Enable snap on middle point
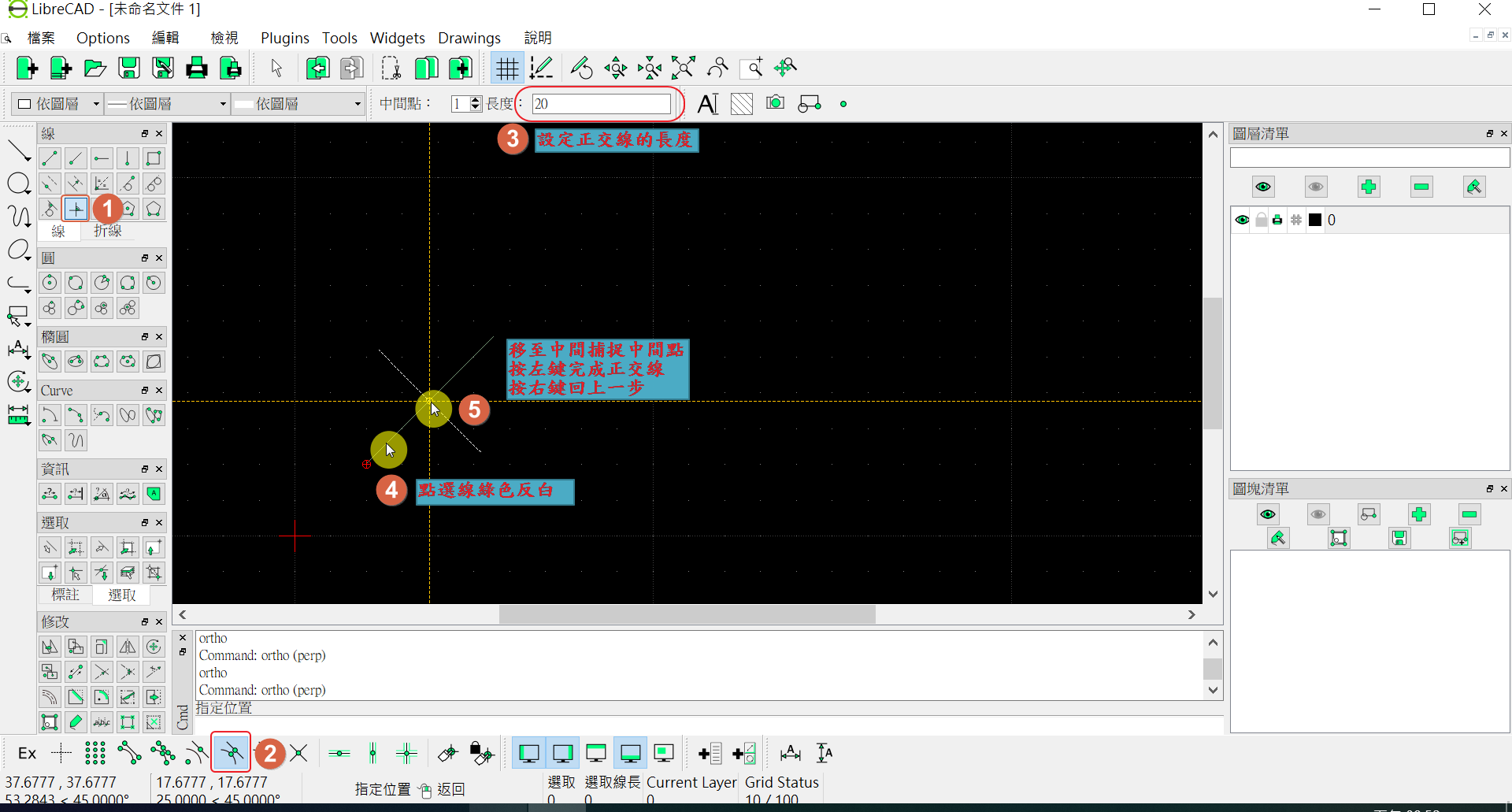1512x812 pixels. tap(231, 753)
